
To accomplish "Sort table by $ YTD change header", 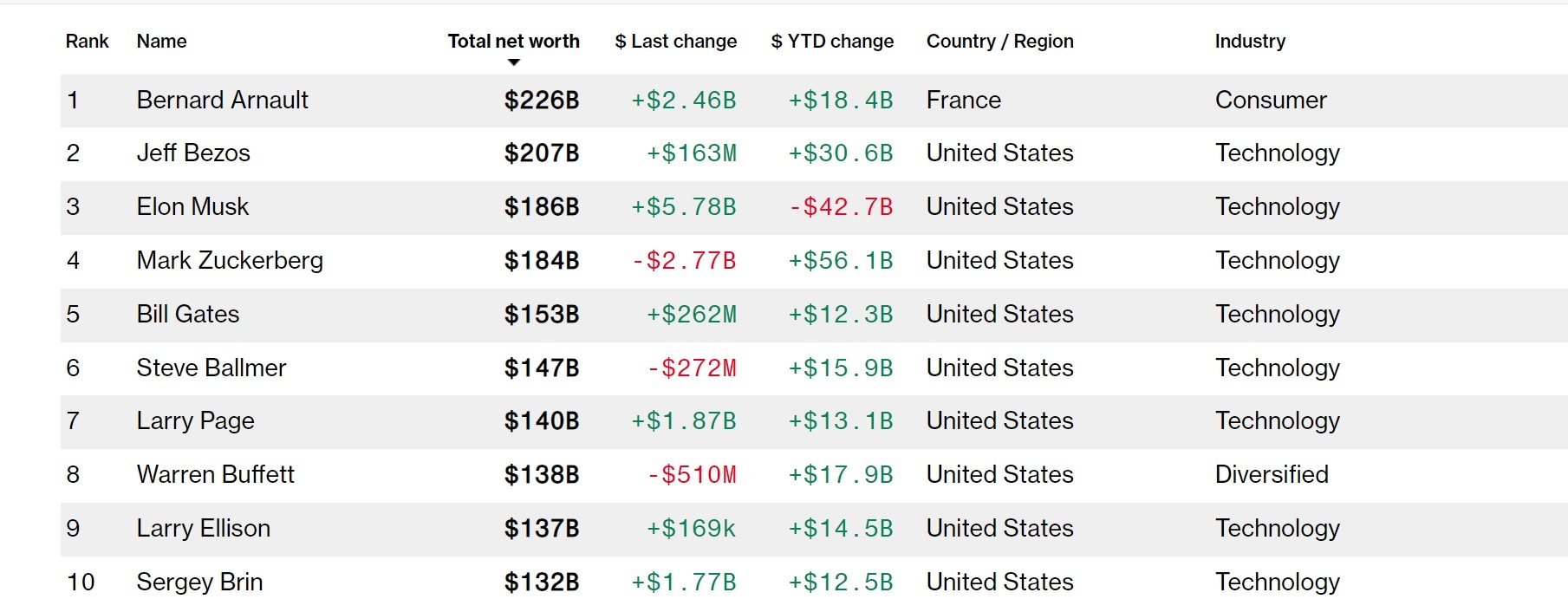I will (x=832, y=41).
